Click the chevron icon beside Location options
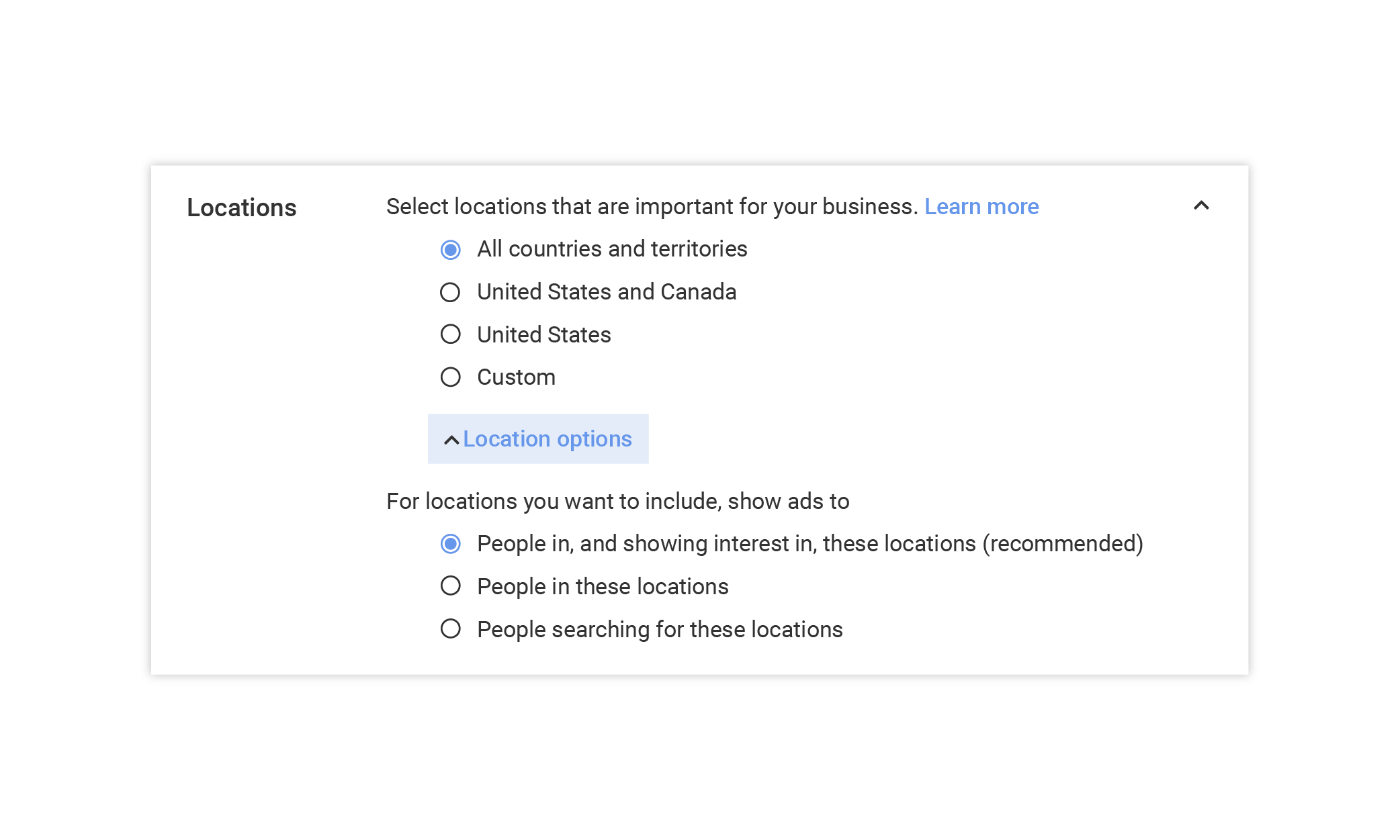Viewport: 1400px width, 840px height. 451,440
